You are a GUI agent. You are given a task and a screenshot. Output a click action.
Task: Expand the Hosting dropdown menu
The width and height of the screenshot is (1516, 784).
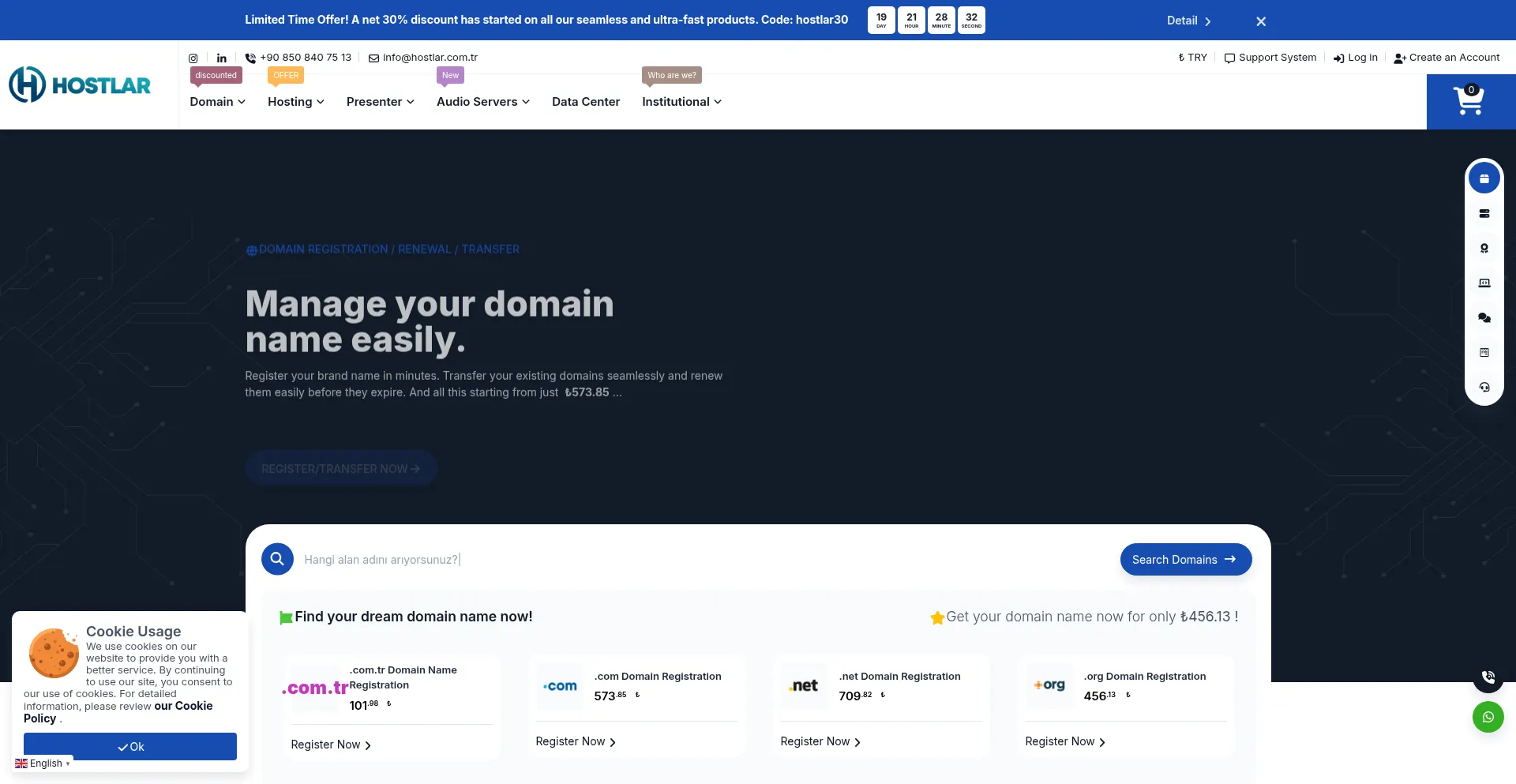pos(296,102)
